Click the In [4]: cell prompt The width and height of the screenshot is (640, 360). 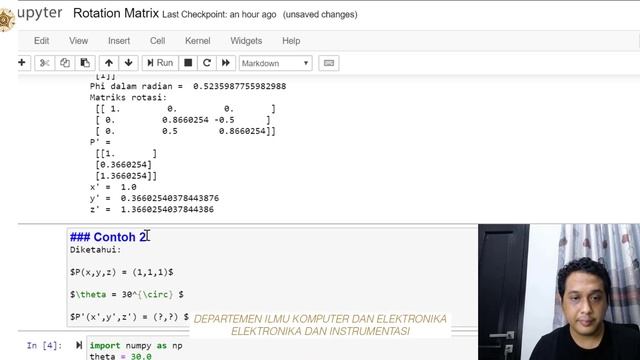pos(44,346)
